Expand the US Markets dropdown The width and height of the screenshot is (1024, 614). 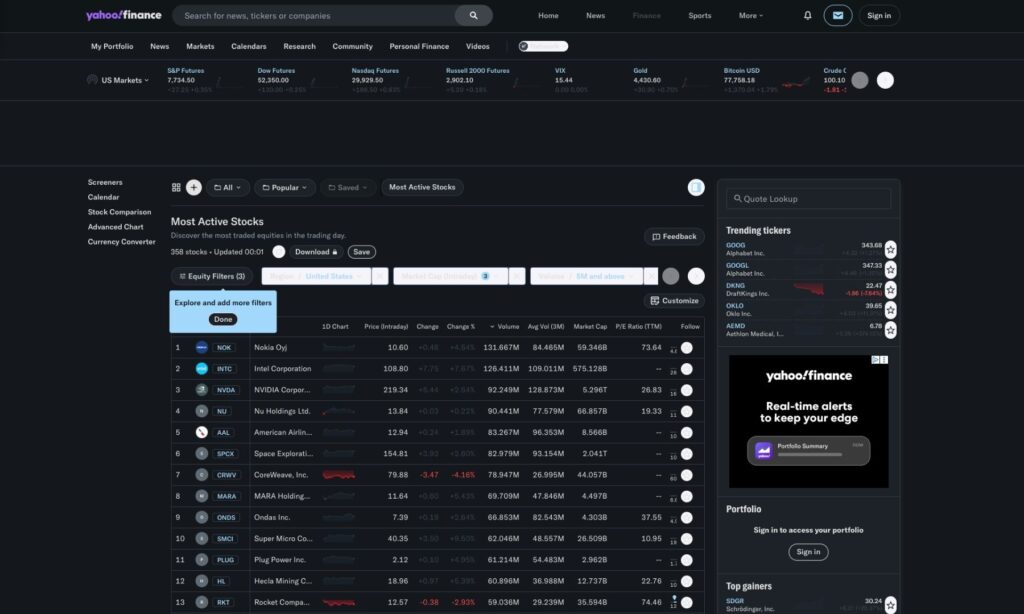[124, 80]
